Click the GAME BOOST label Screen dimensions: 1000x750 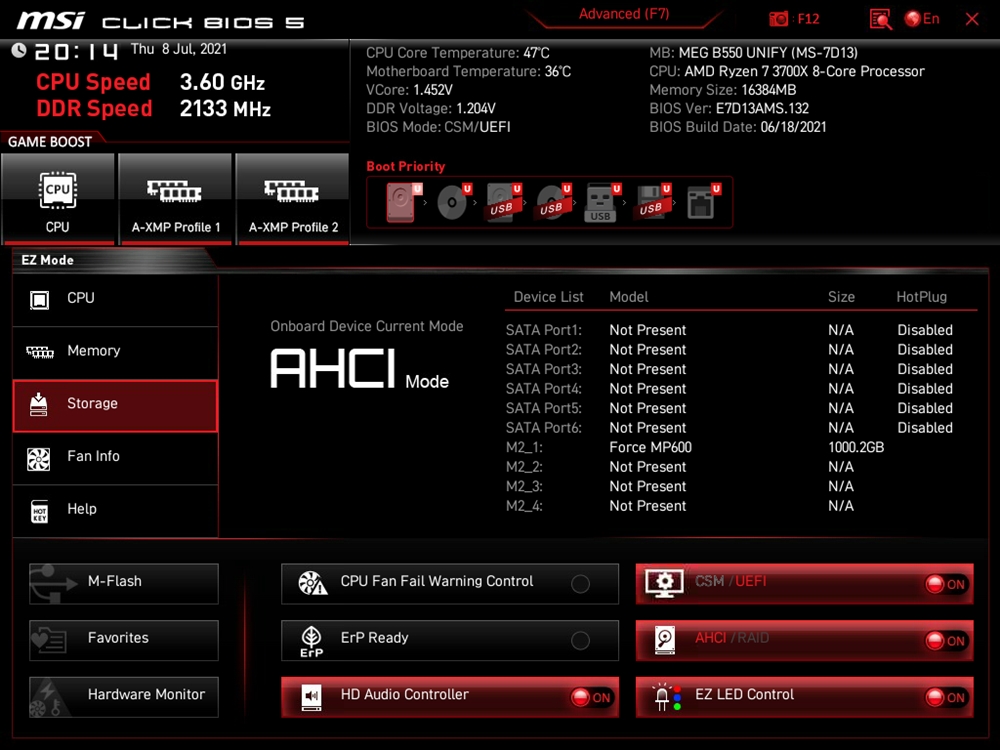(x=50, y=142)
